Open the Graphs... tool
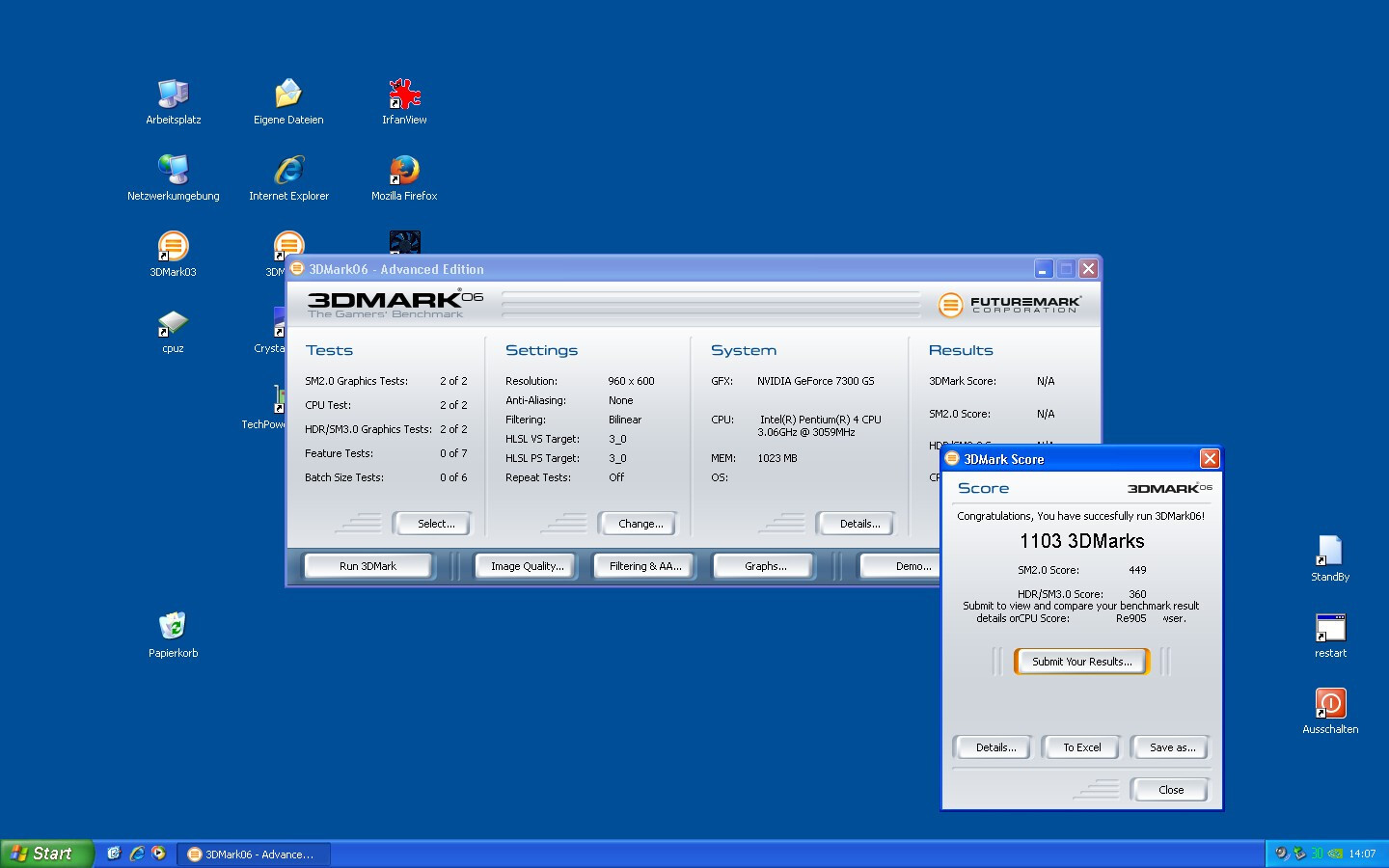This screenshot has height=868, width=1389. pos(765,566)
